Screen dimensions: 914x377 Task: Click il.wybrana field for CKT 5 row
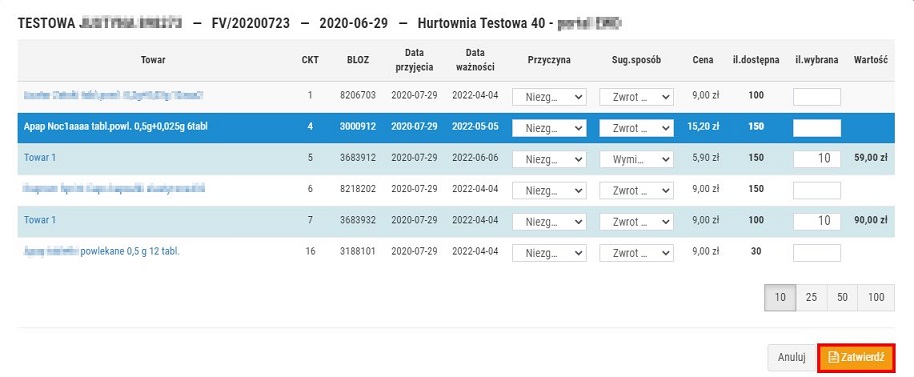click(817, 158)
